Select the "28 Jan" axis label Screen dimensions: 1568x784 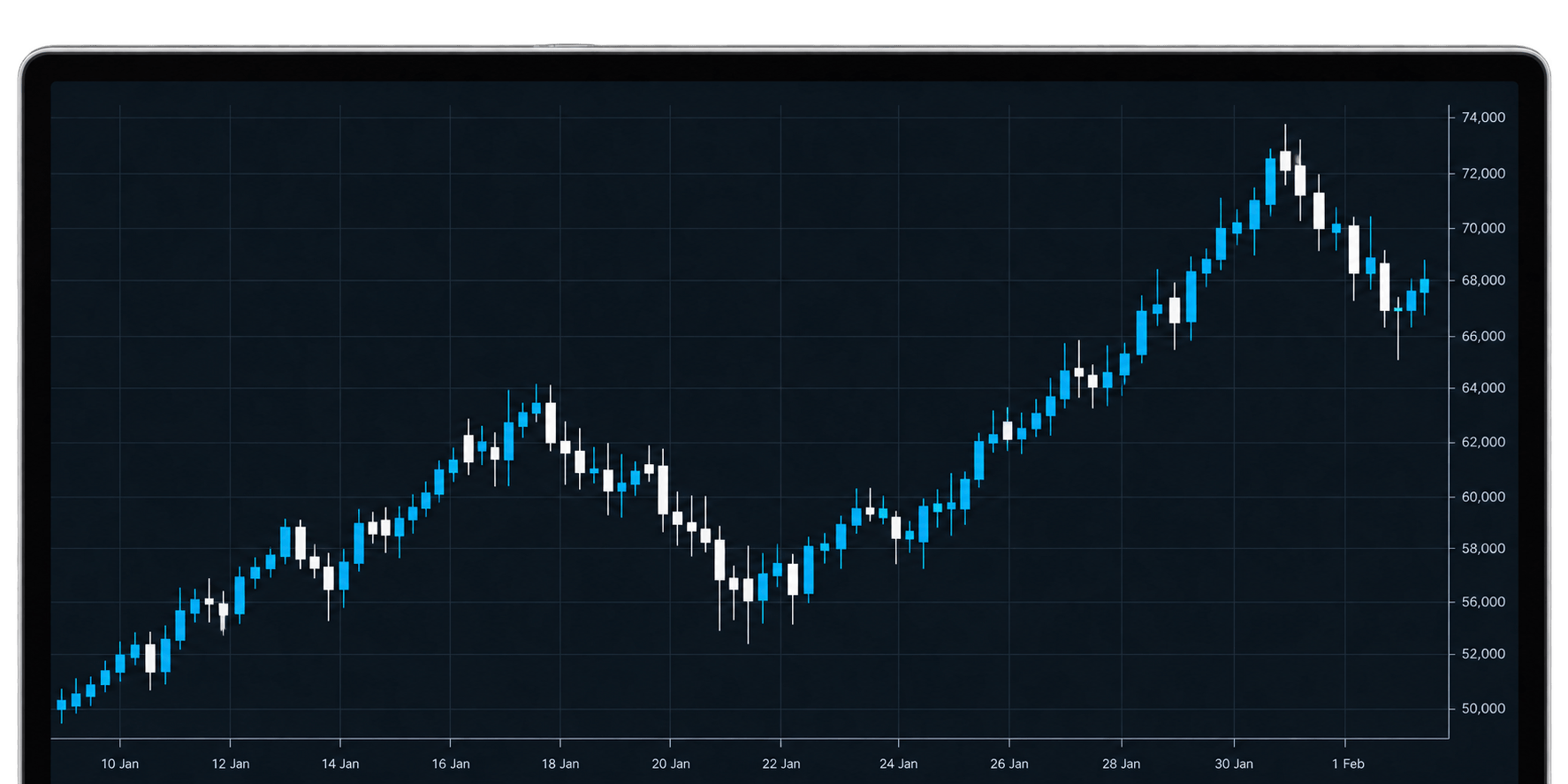click(x=1122, y=764)
